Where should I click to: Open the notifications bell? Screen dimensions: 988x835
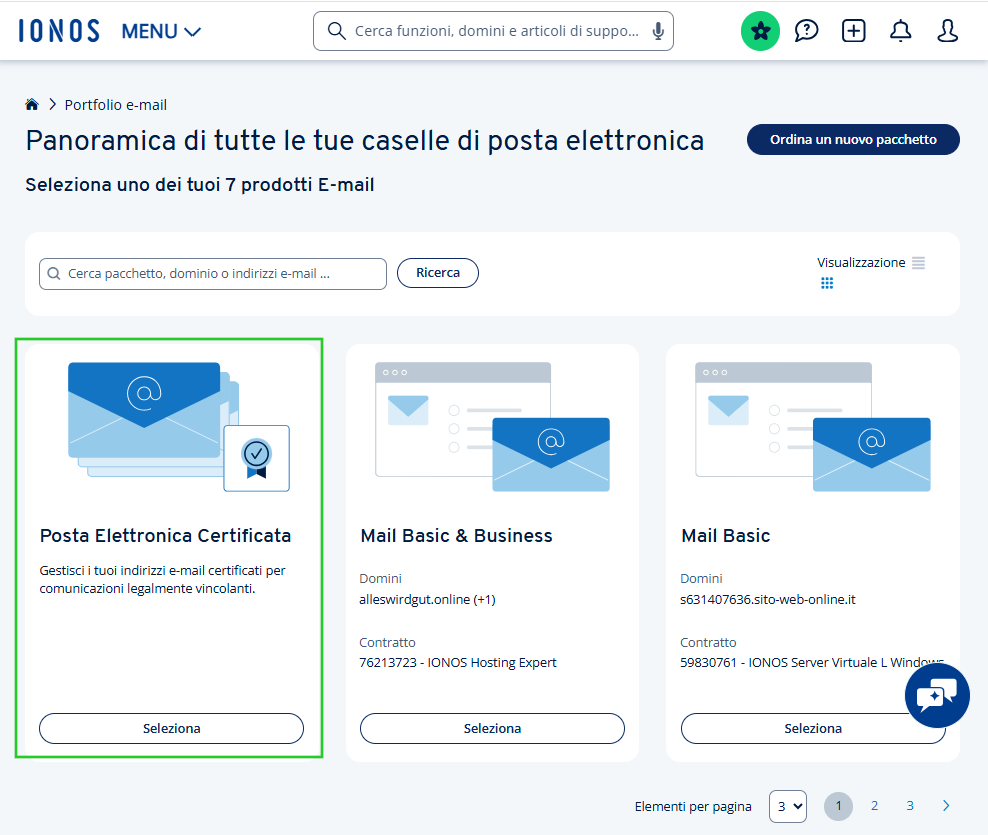pos(900,31)
